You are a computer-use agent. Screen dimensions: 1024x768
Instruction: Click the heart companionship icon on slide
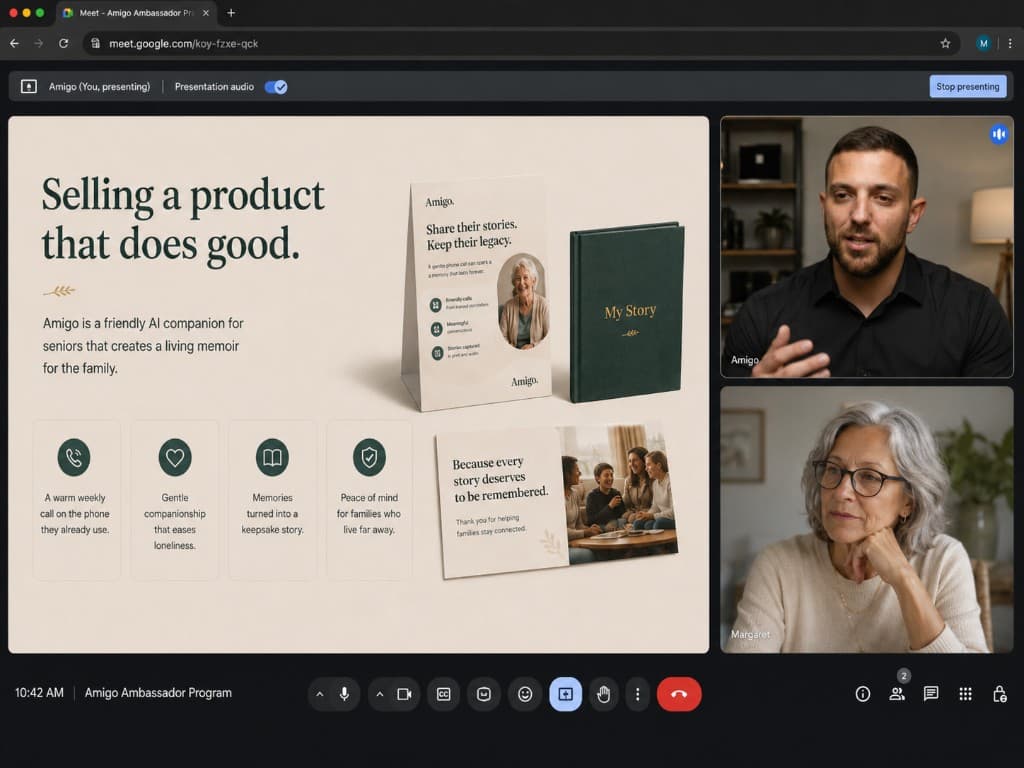coord(175,457)
